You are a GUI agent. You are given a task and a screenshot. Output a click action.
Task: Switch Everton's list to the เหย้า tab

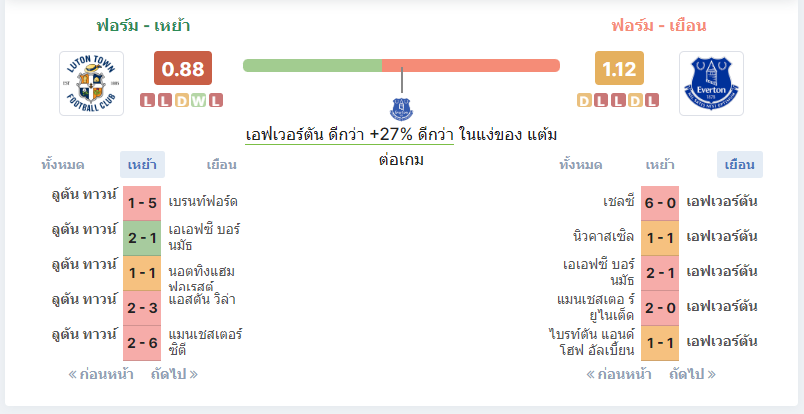[x=660, y=165]
